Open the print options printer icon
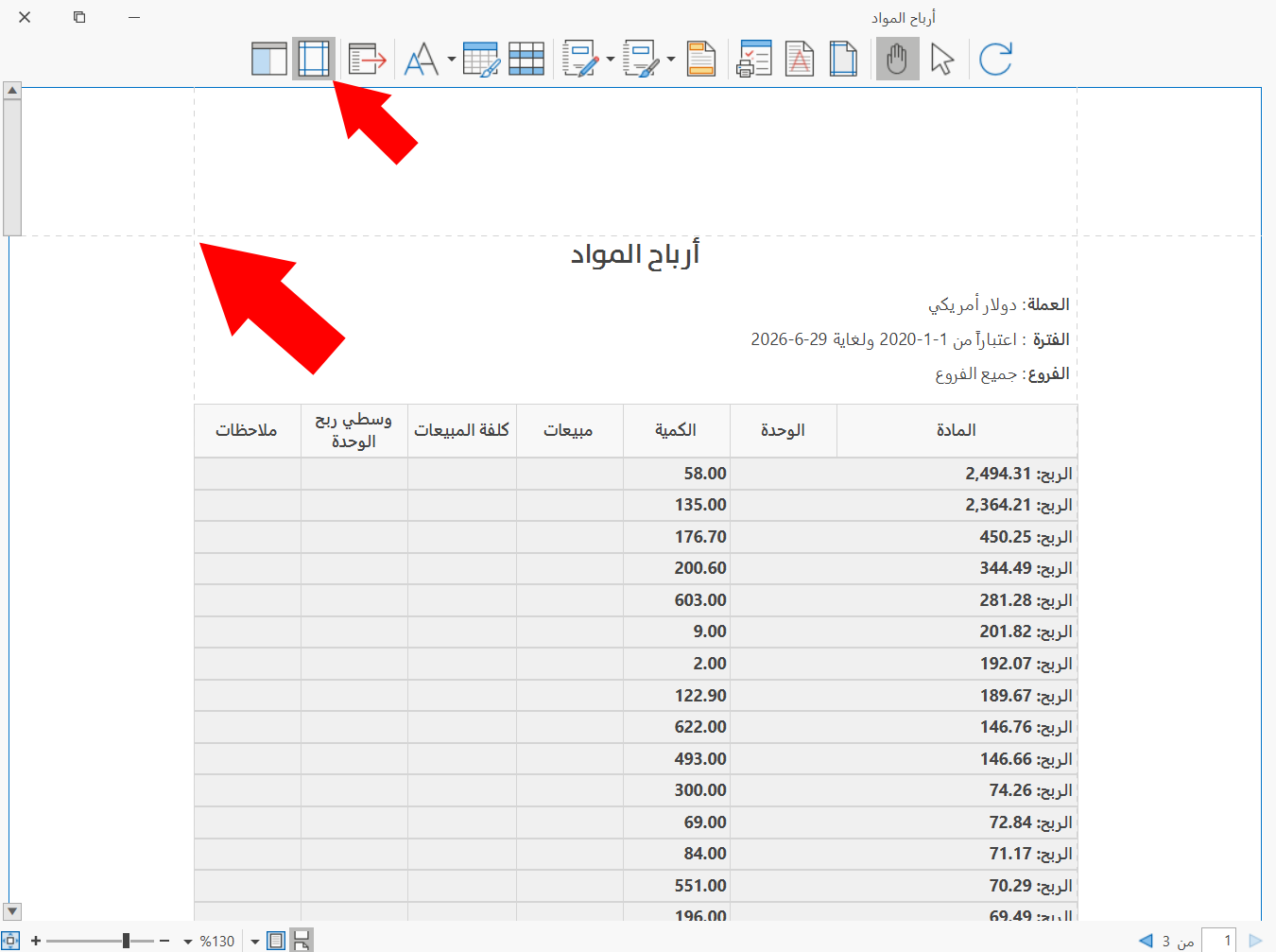 754,60
